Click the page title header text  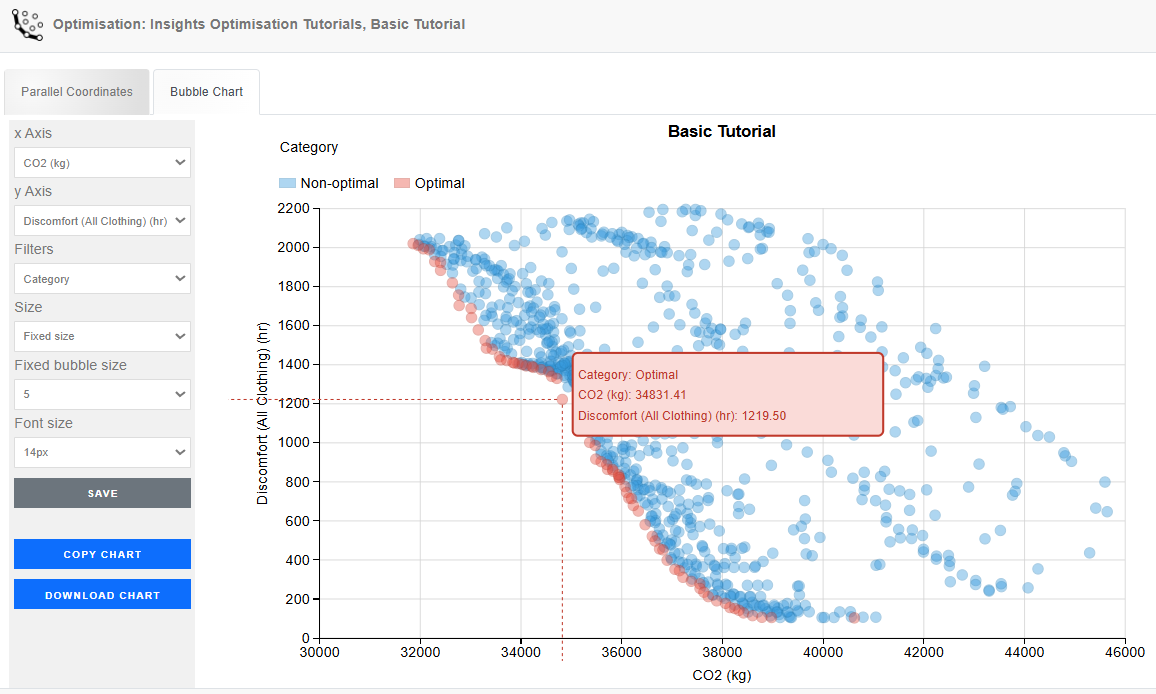coord(259,24)
